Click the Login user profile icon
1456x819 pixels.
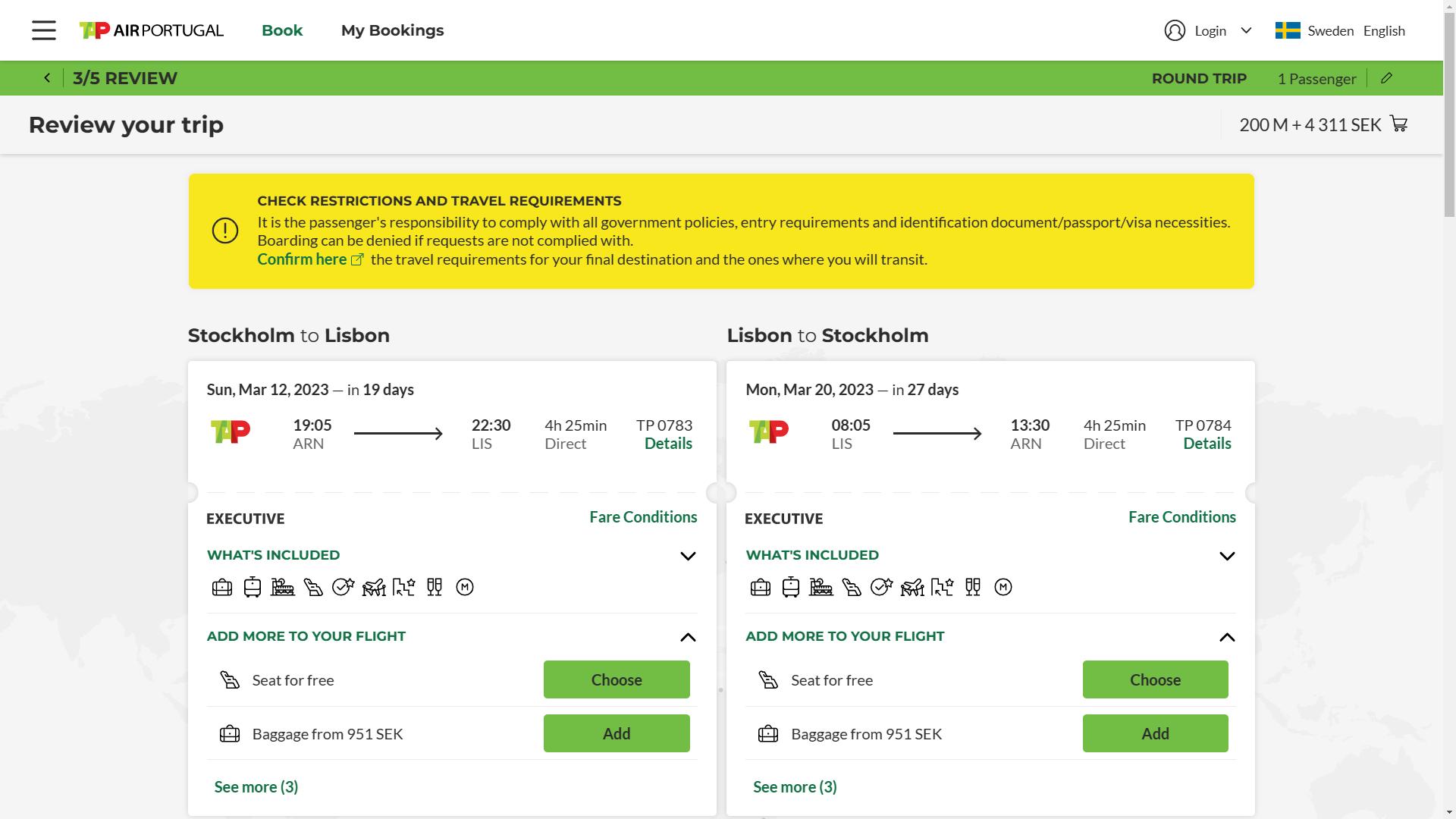[x=1175, y=30]
